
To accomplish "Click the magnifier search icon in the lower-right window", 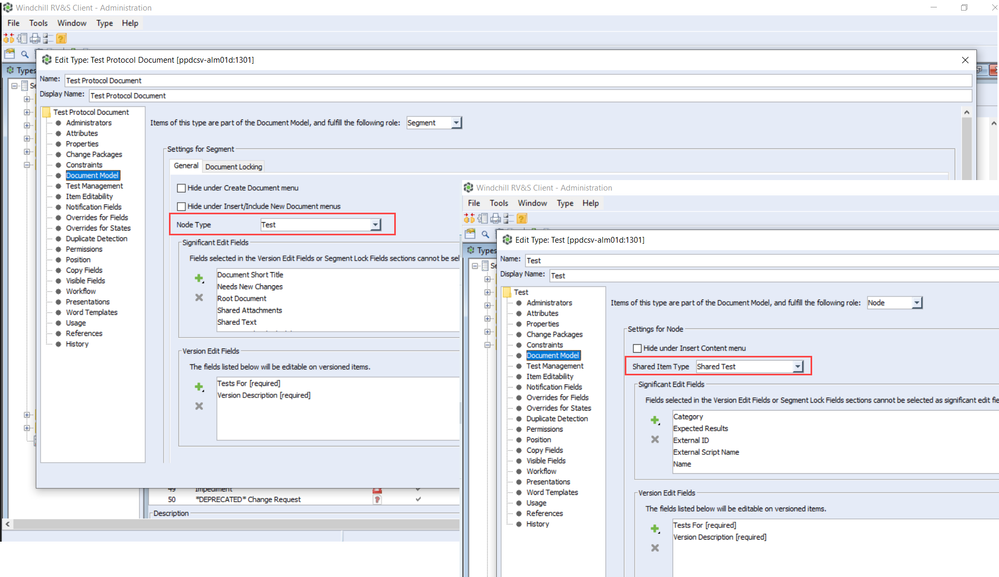I will [485, 234].
